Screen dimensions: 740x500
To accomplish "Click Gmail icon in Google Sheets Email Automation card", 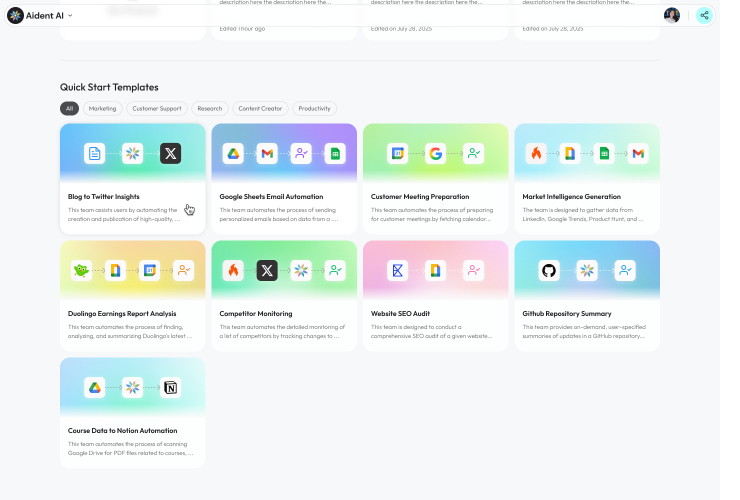I will click(x=267, y=153).
